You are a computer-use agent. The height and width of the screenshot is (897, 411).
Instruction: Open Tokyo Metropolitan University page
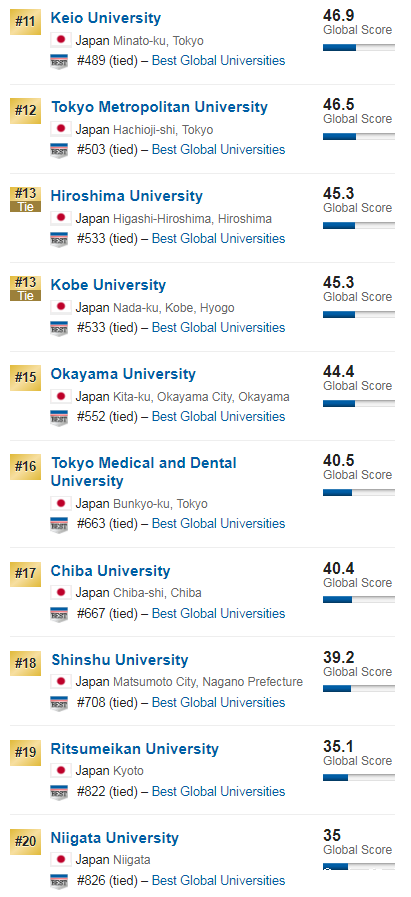coord(160,107)
